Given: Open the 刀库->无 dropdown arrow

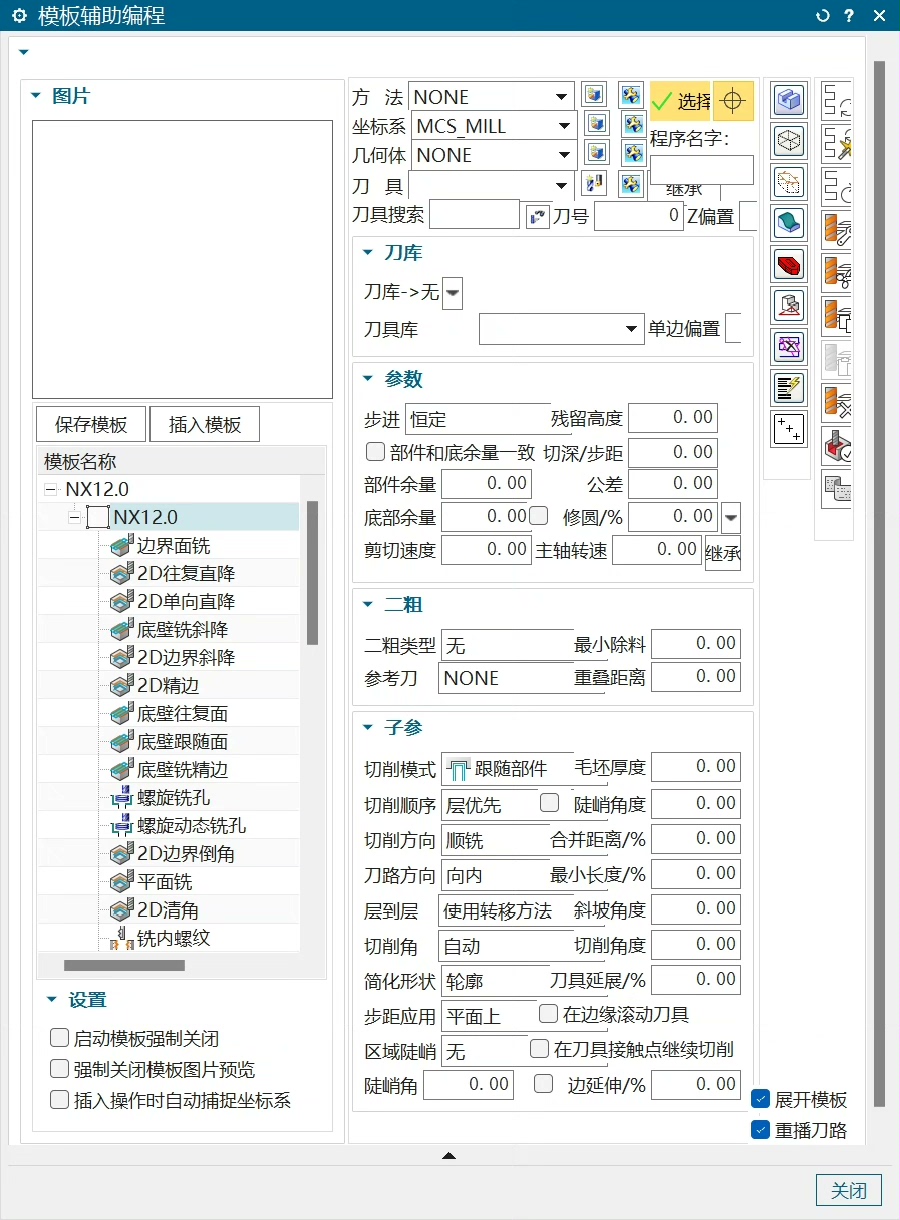Looking at the screenshot, I should 452,293.
